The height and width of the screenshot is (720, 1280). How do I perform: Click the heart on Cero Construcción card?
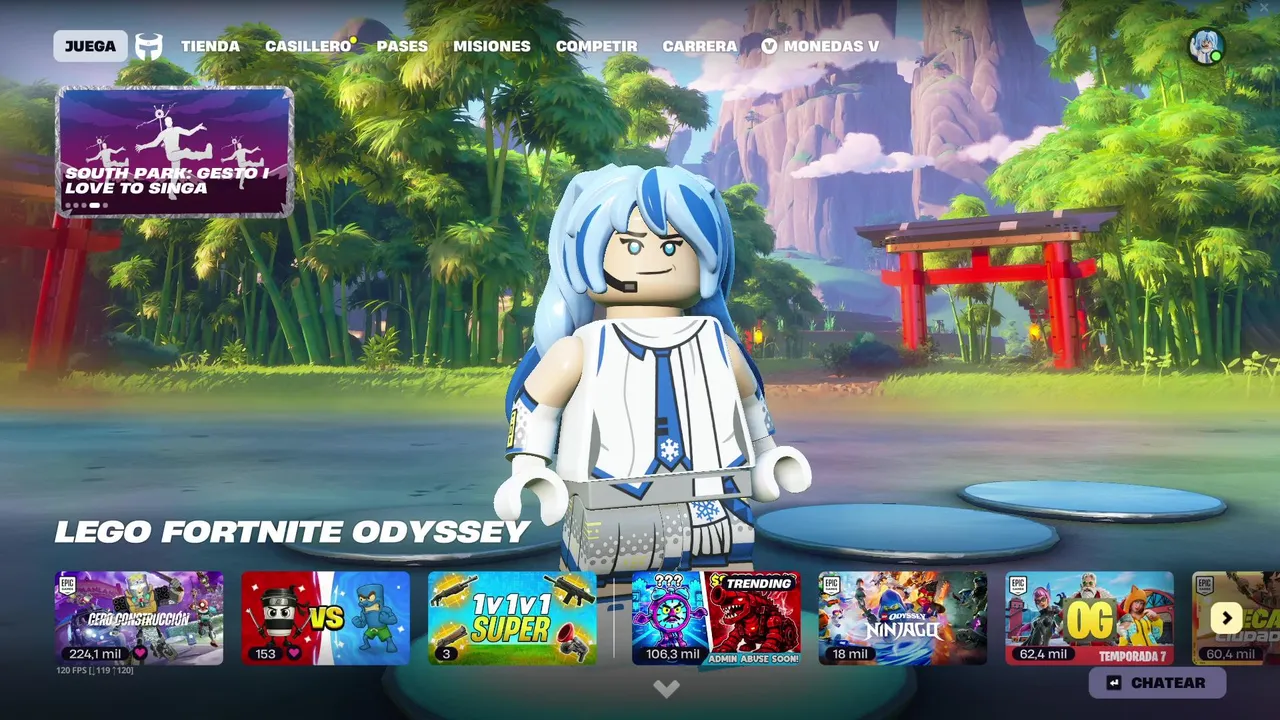(x=140, y=654)
